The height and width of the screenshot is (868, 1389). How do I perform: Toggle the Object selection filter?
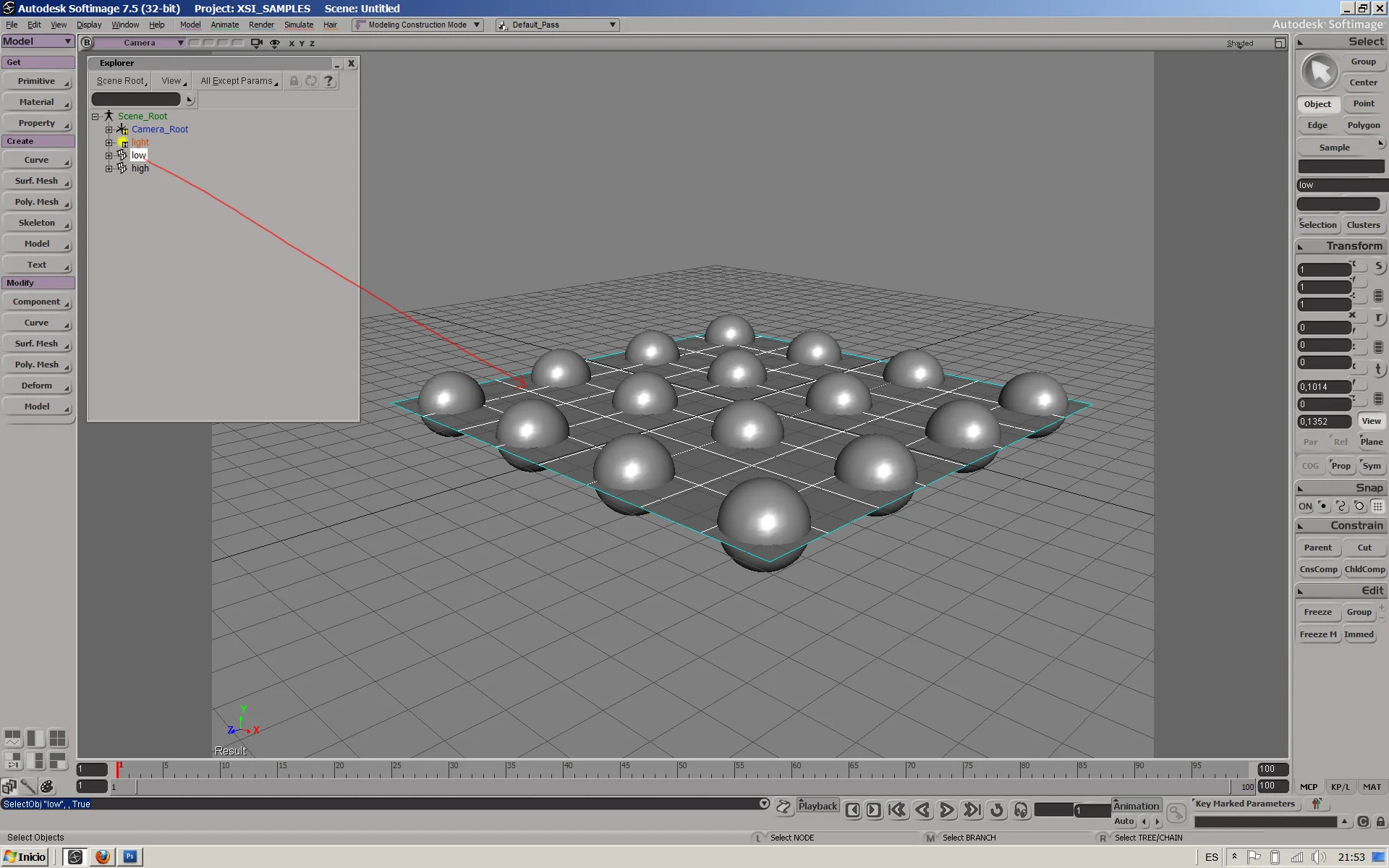[x=1317, y=104]
